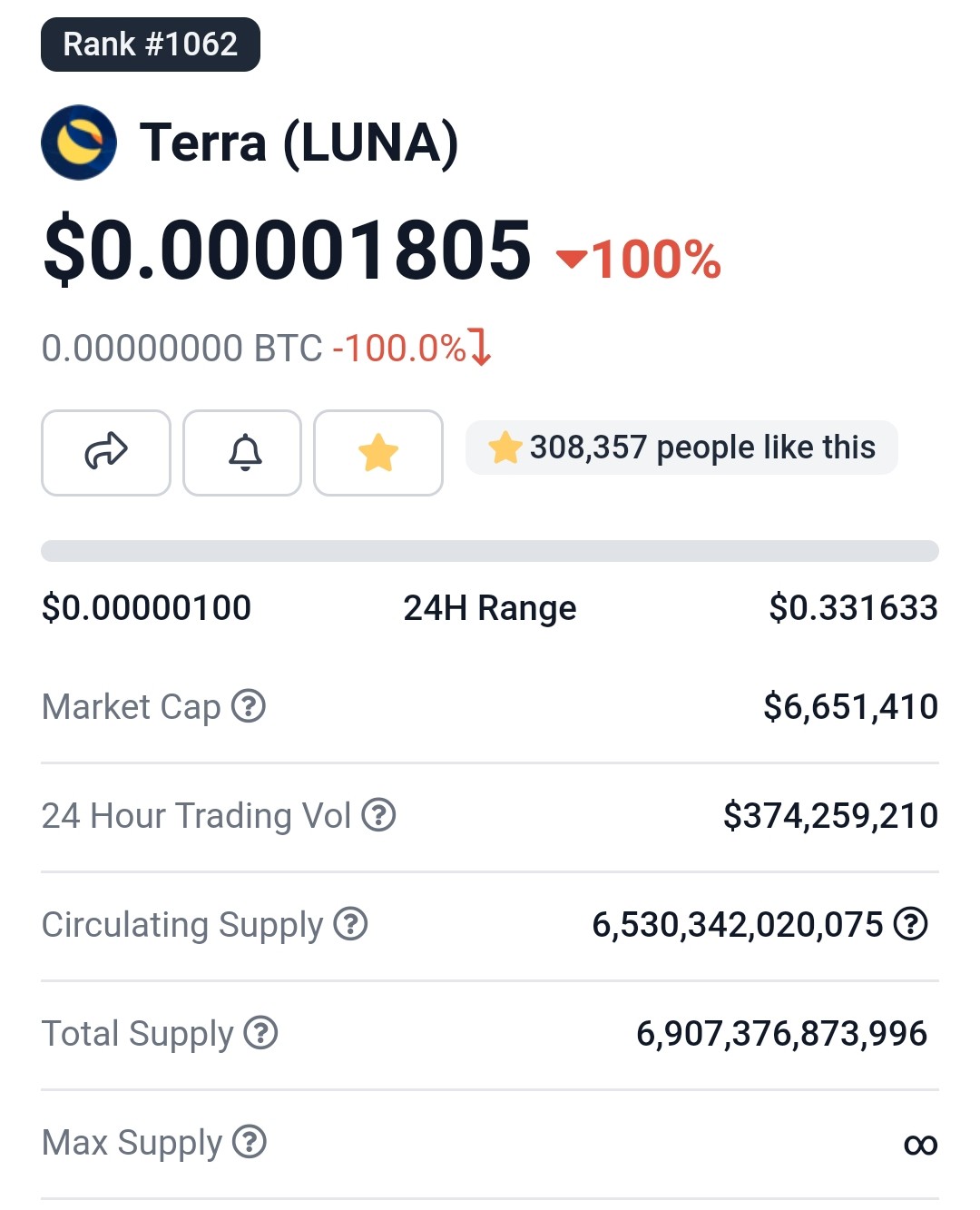980x1210 pixels.
Task: Open Total Supply help question mark
Action: [260, 1032]
